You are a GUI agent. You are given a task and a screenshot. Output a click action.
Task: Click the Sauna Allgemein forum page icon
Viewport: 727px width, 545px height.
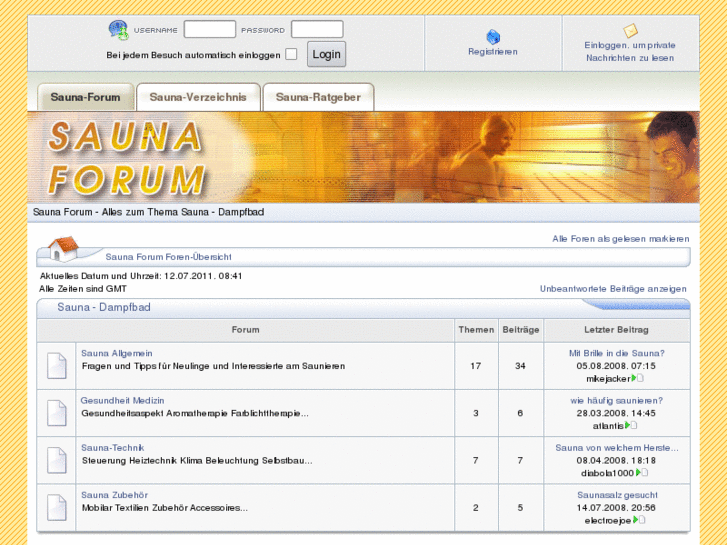pyautogui.click(x=57, y=366)
